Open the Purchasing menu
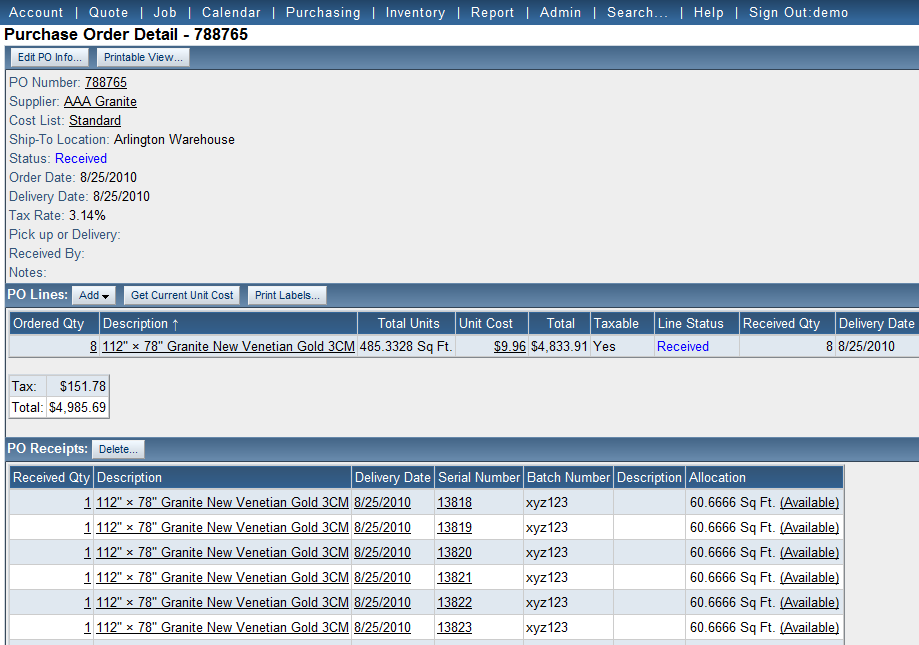The width and height of the screenshot is (919, 645). (322, 13)
